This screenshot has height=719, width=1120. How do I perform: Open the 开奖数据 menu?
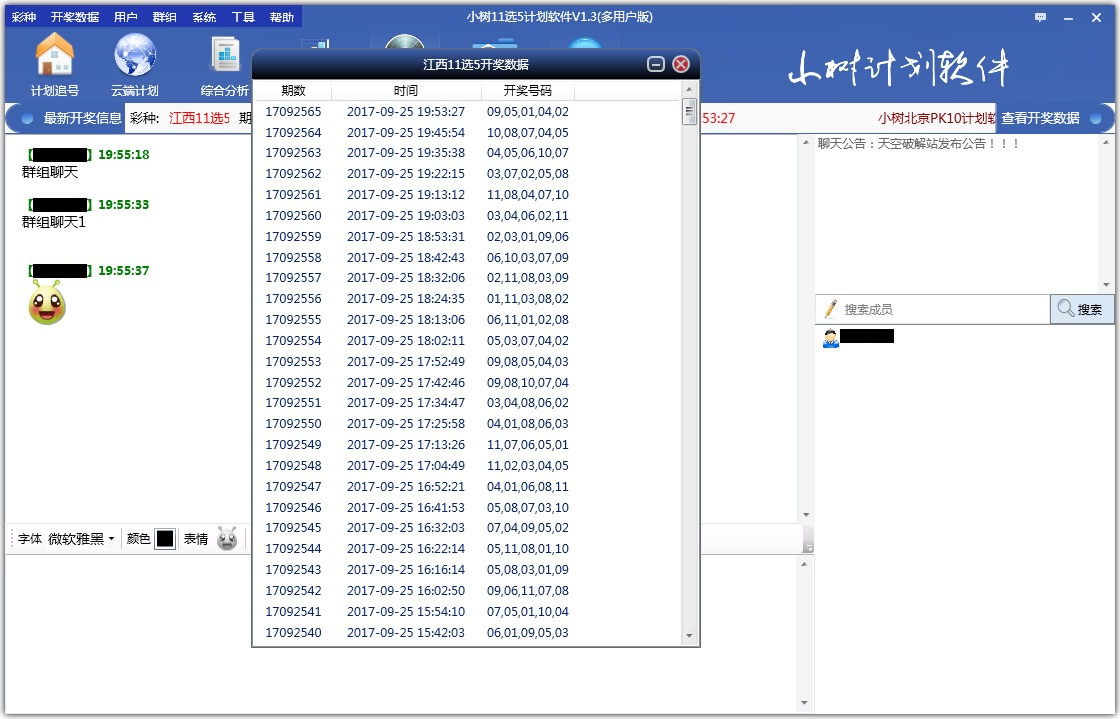(75, 17)
